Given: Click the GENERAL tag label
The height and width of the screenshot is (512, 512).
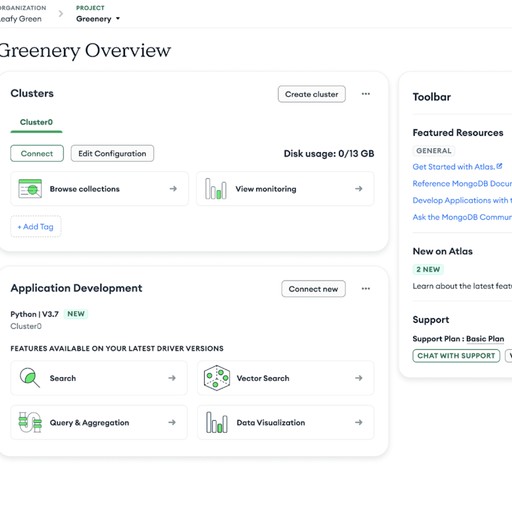Looking at the screenshot, I should (x=434, y=151).
